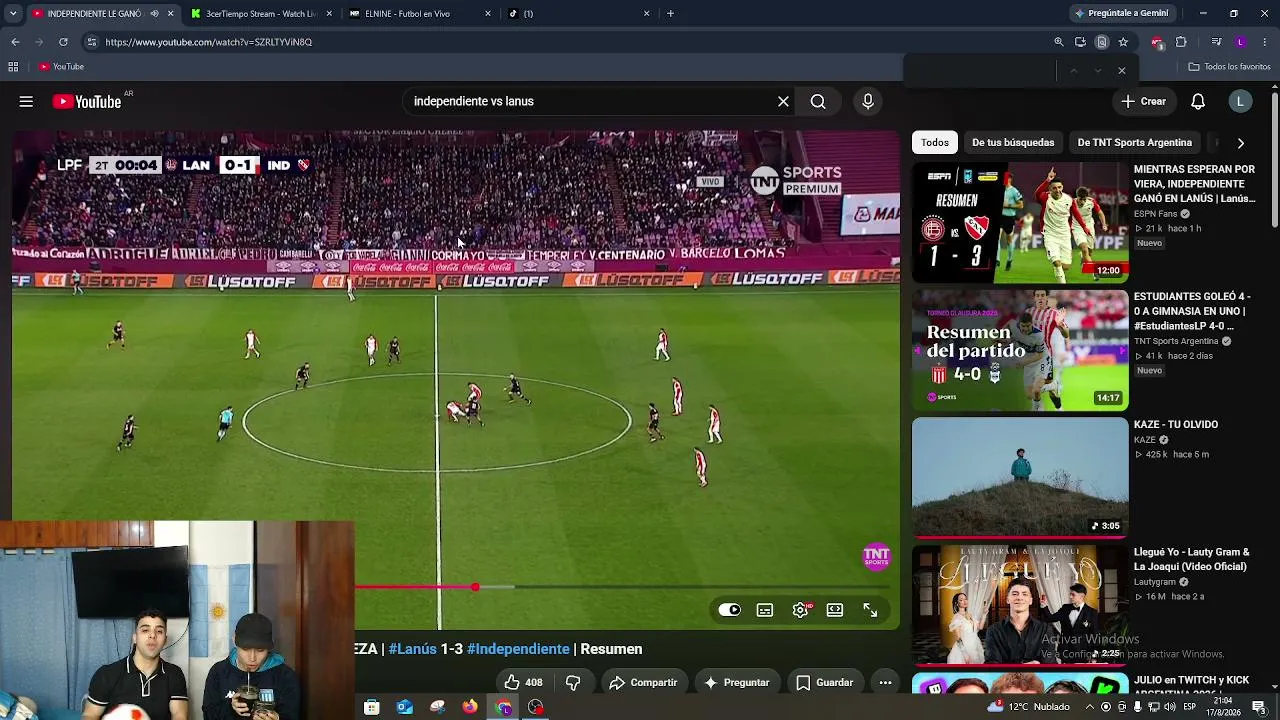Open the YouTube guide hamburger menu

tap(26, 101)
